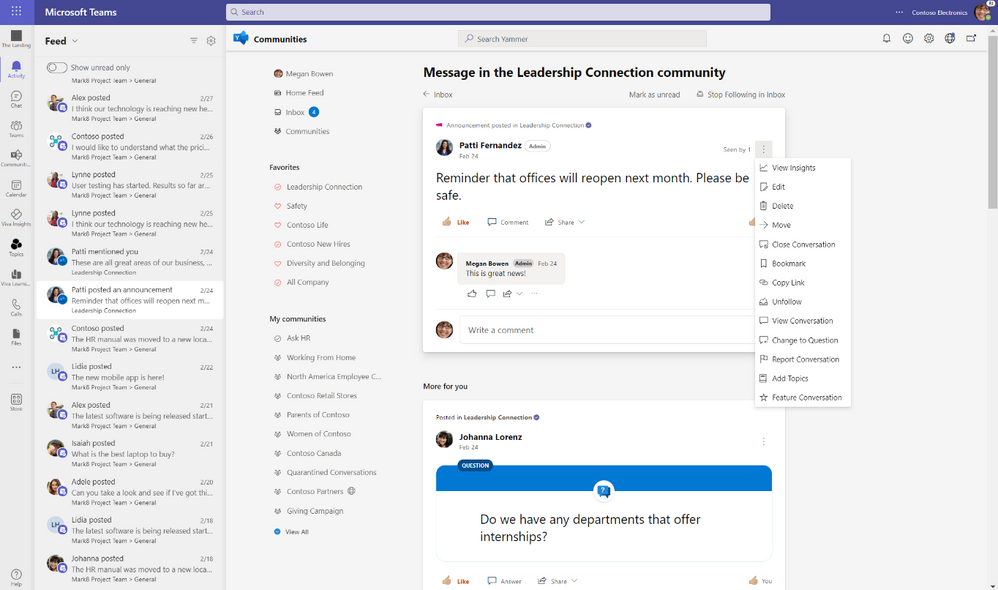The image size is (998, 590).
Task: Select Bookmark in the post menu
Action: 803,263
